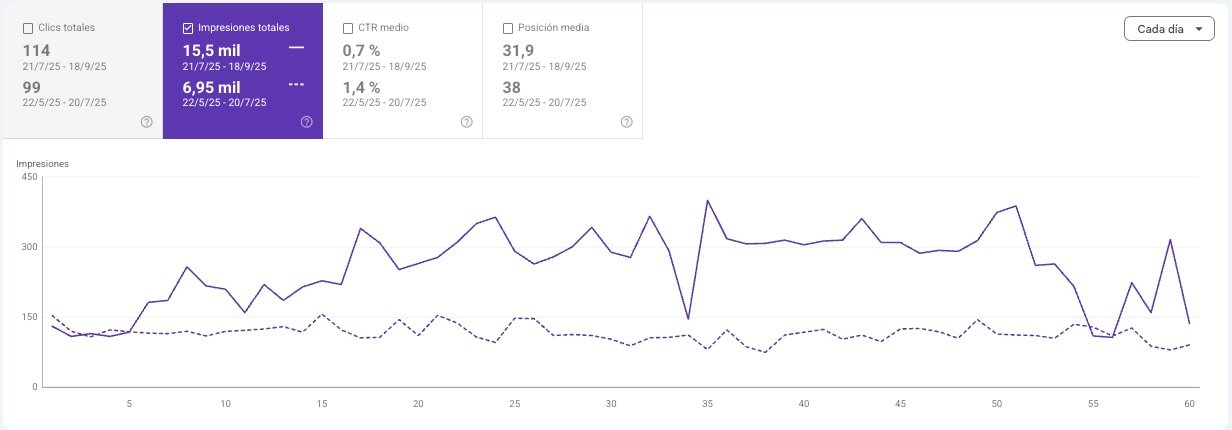This screenshot has height=430, width=1232.
Task: Click the y-axis label 450
Action: point(28,177)
